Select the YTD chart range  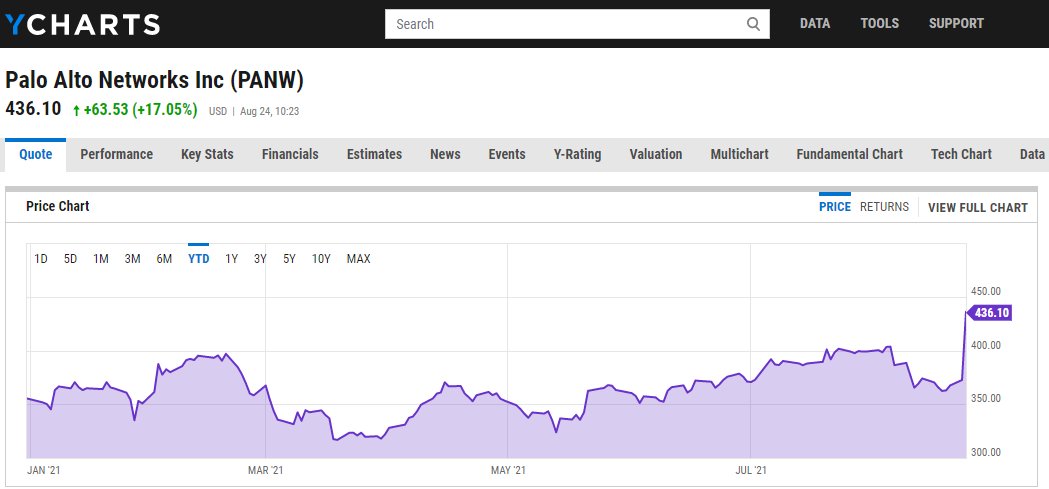[199, 259]
